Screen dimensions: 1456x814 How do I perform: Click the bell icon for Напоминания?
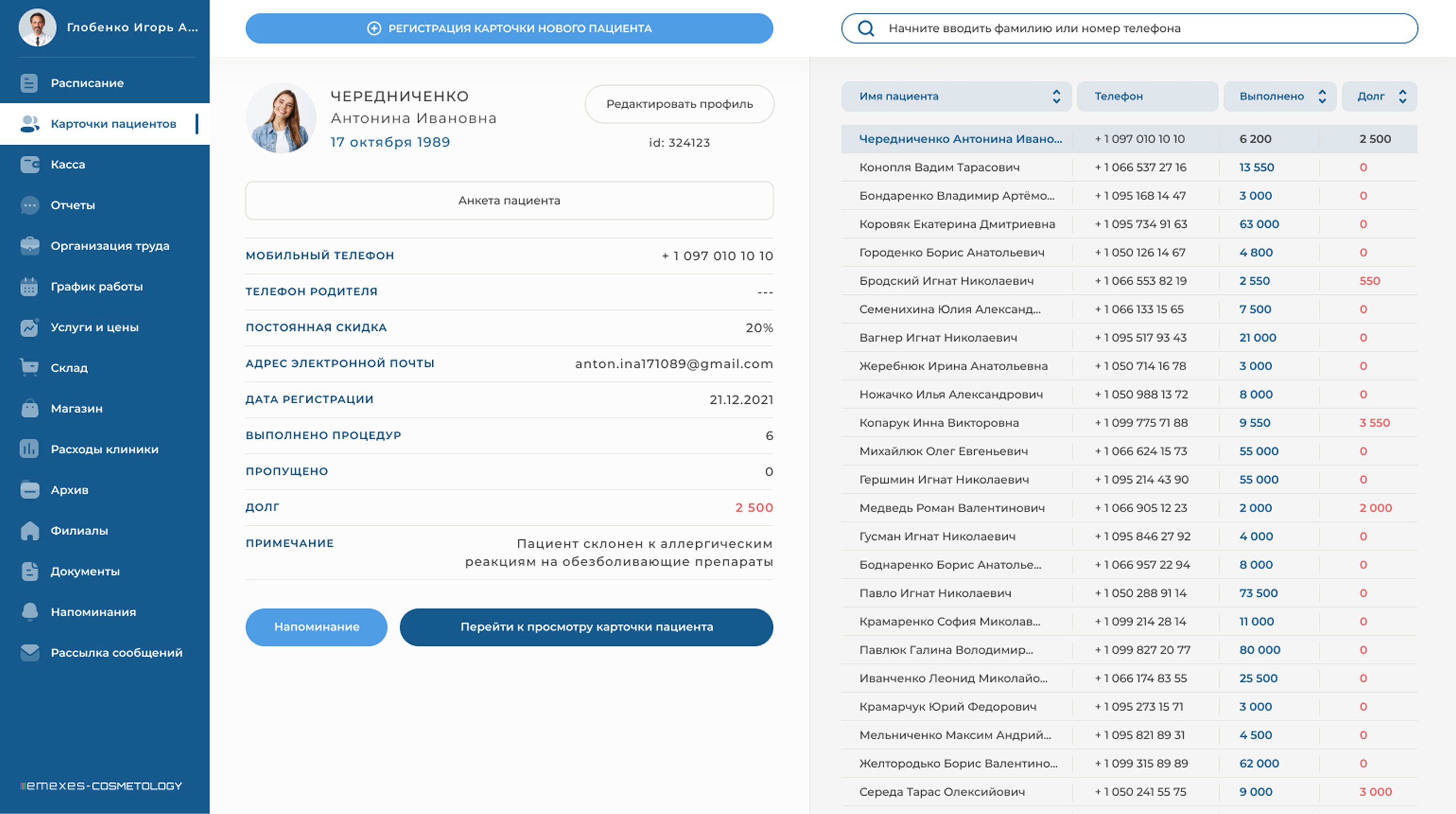coord(30,611)
